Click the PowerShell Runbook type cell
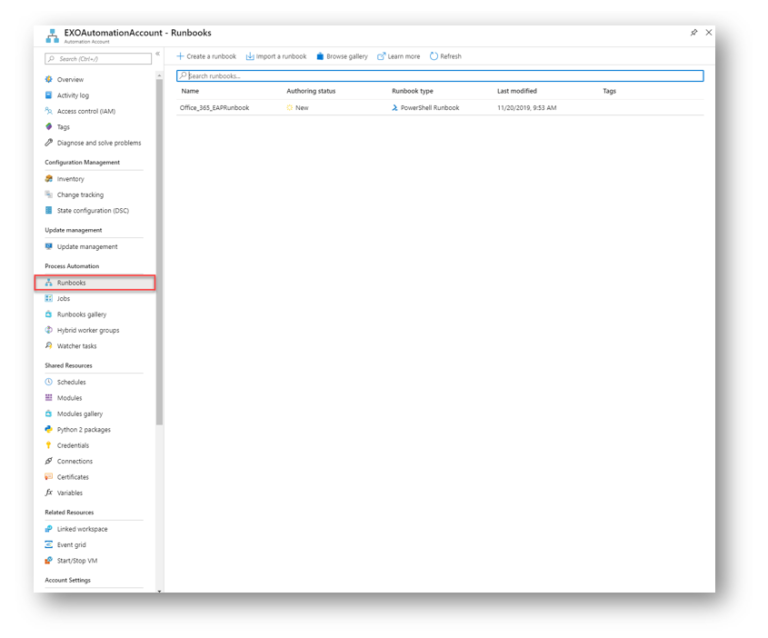 coord(426,108)
